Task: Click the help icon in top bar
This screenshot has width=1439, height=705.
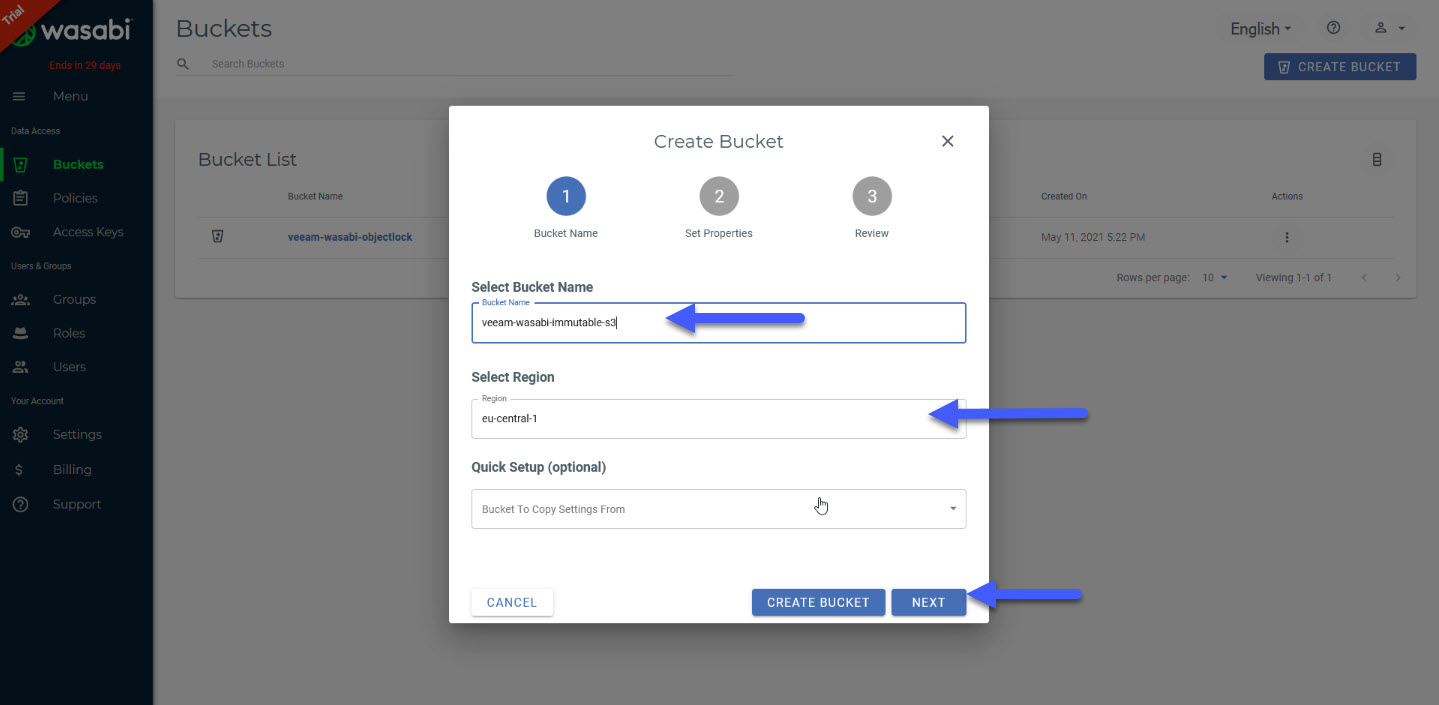Action: click(1333, 28)
